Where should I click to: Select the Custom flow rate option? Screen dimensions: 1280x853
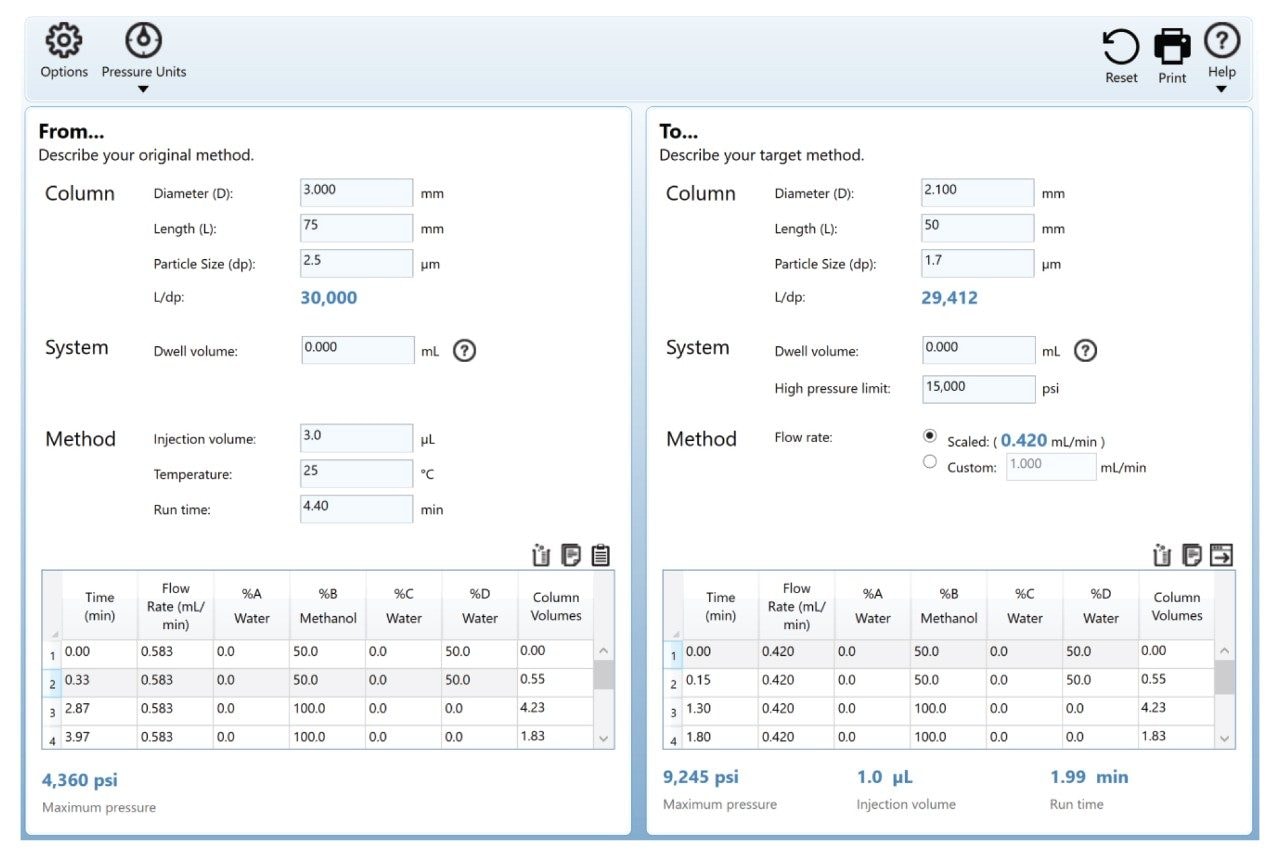(930, 462)
